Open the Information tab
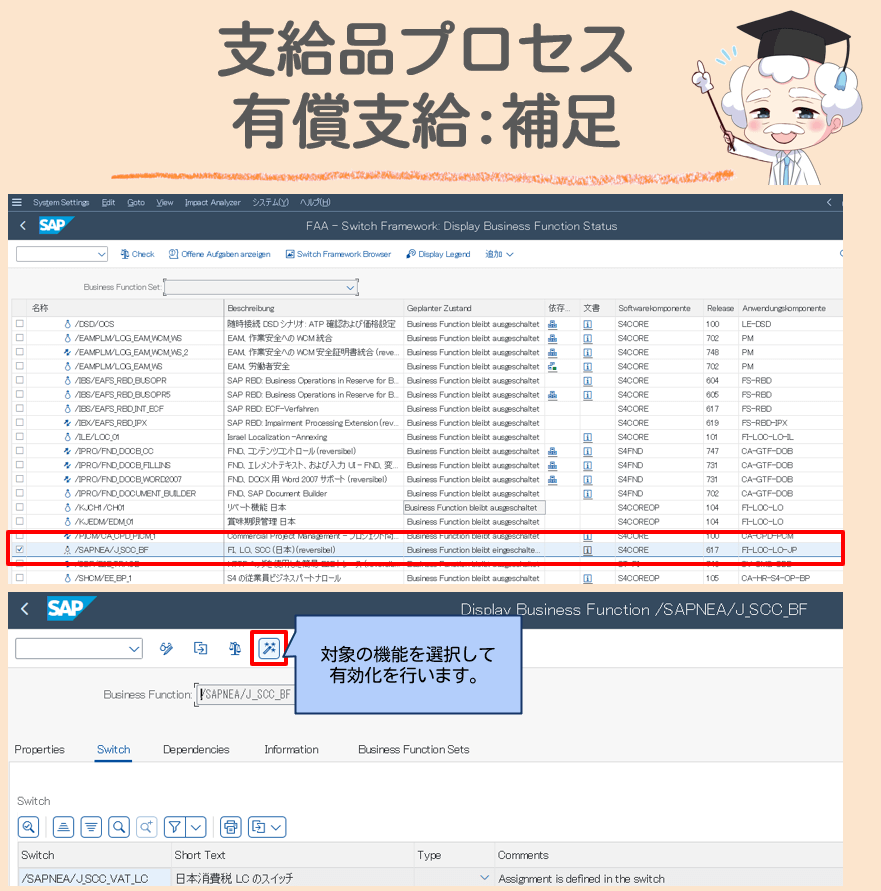The height and width of the screenshot is (891, 881). [x=291, y=750]
